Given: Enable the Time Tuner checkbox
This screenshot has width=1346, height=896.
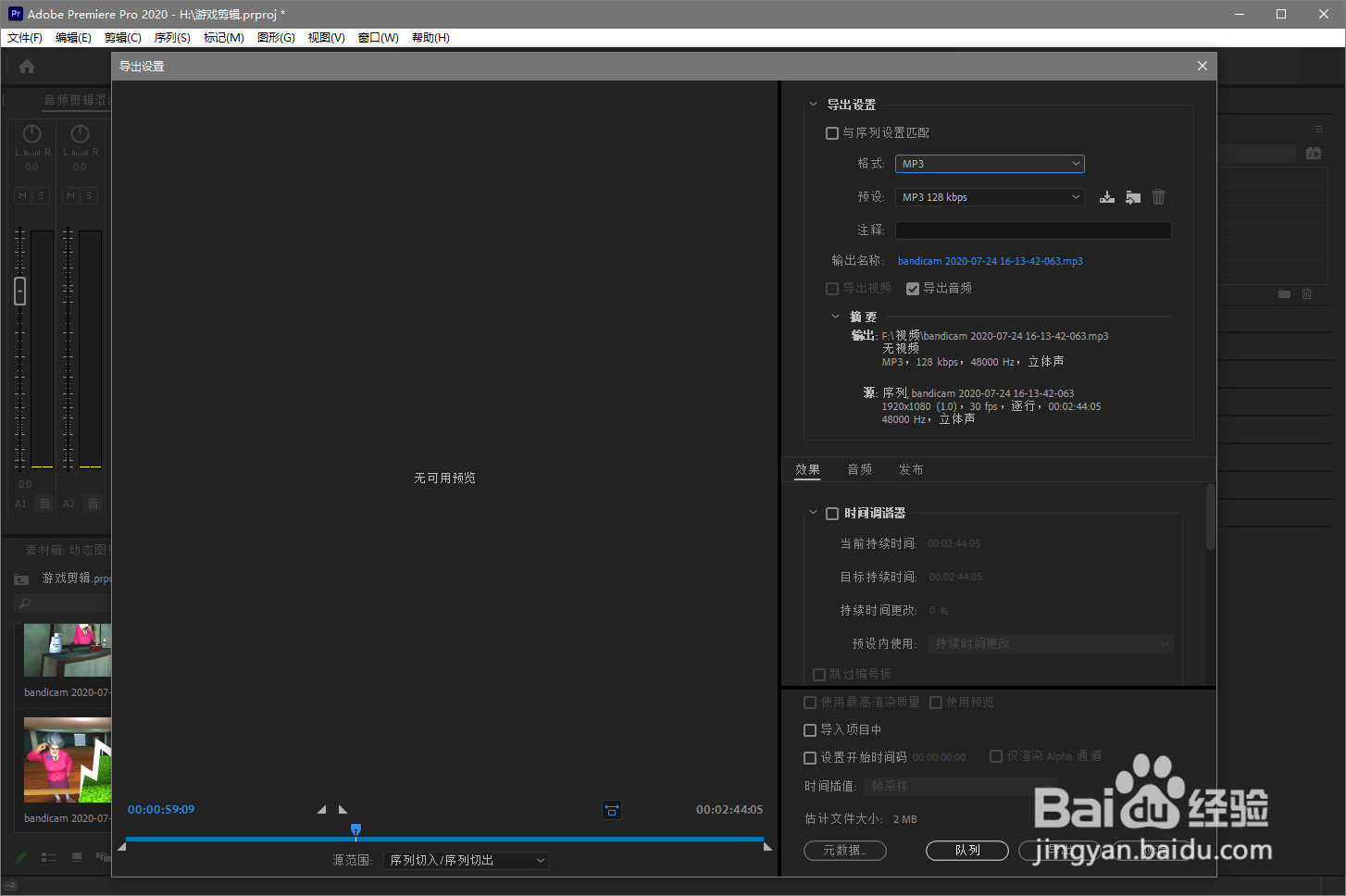Looking at the screenshot, I should (x=832, y=514).
